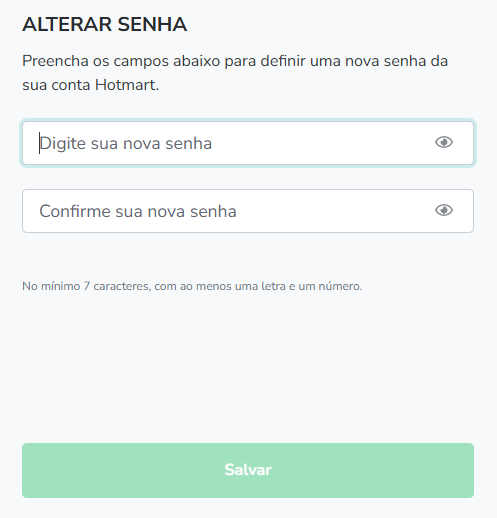Place cursor in the new password input
Screen dimensions: 497x518
[x=248, y=143]
